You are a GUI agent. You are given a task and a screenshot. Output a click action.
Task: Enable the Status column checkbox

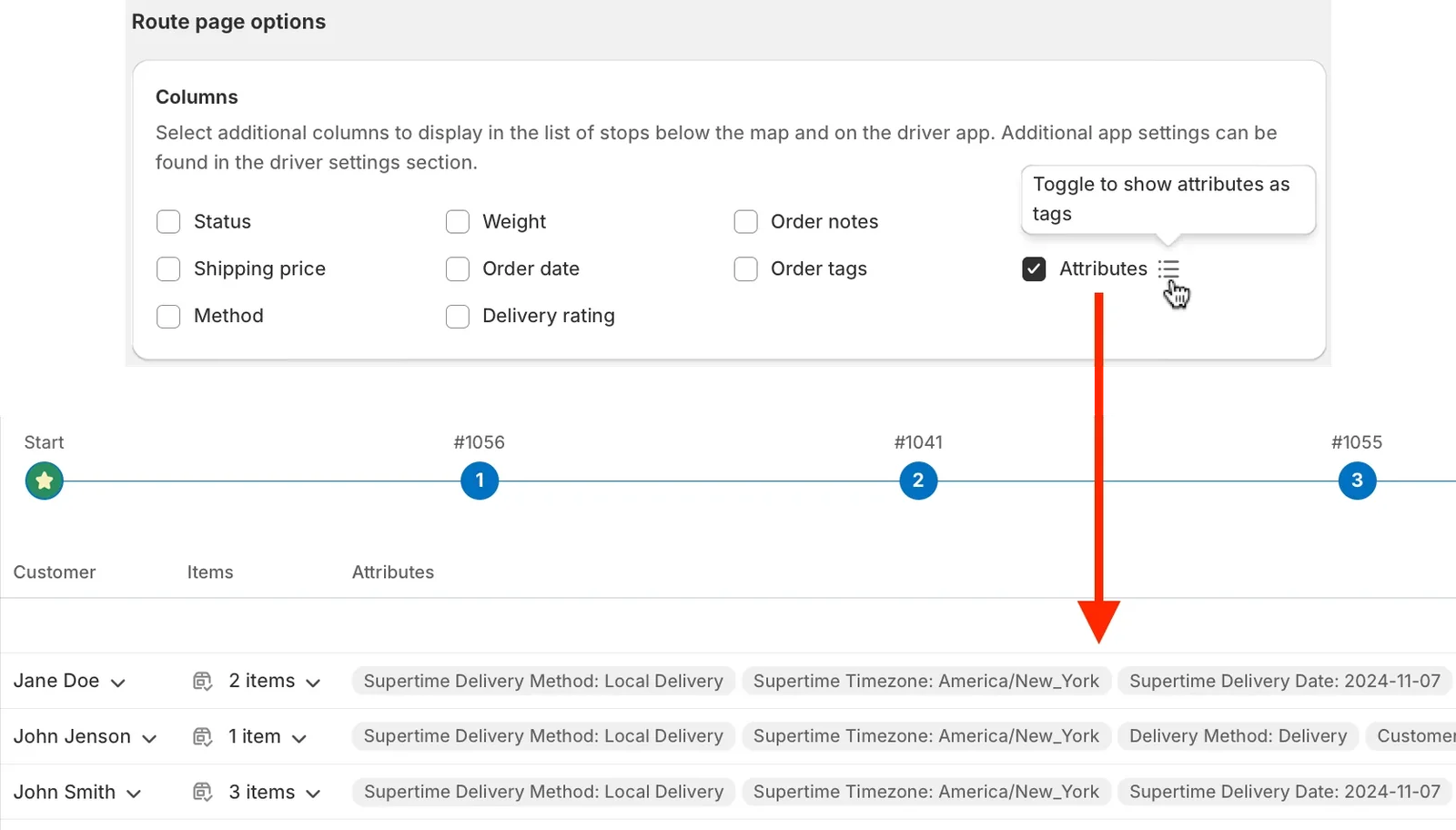click(x=168, y=222)
